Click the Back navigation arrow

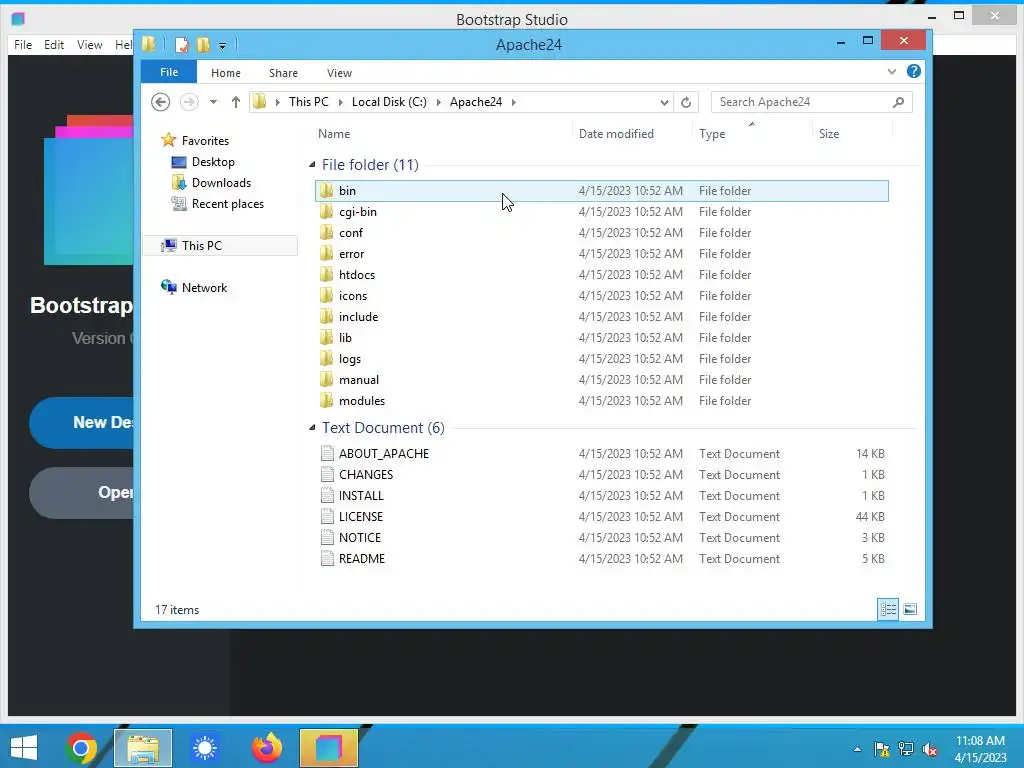point(161,102)
